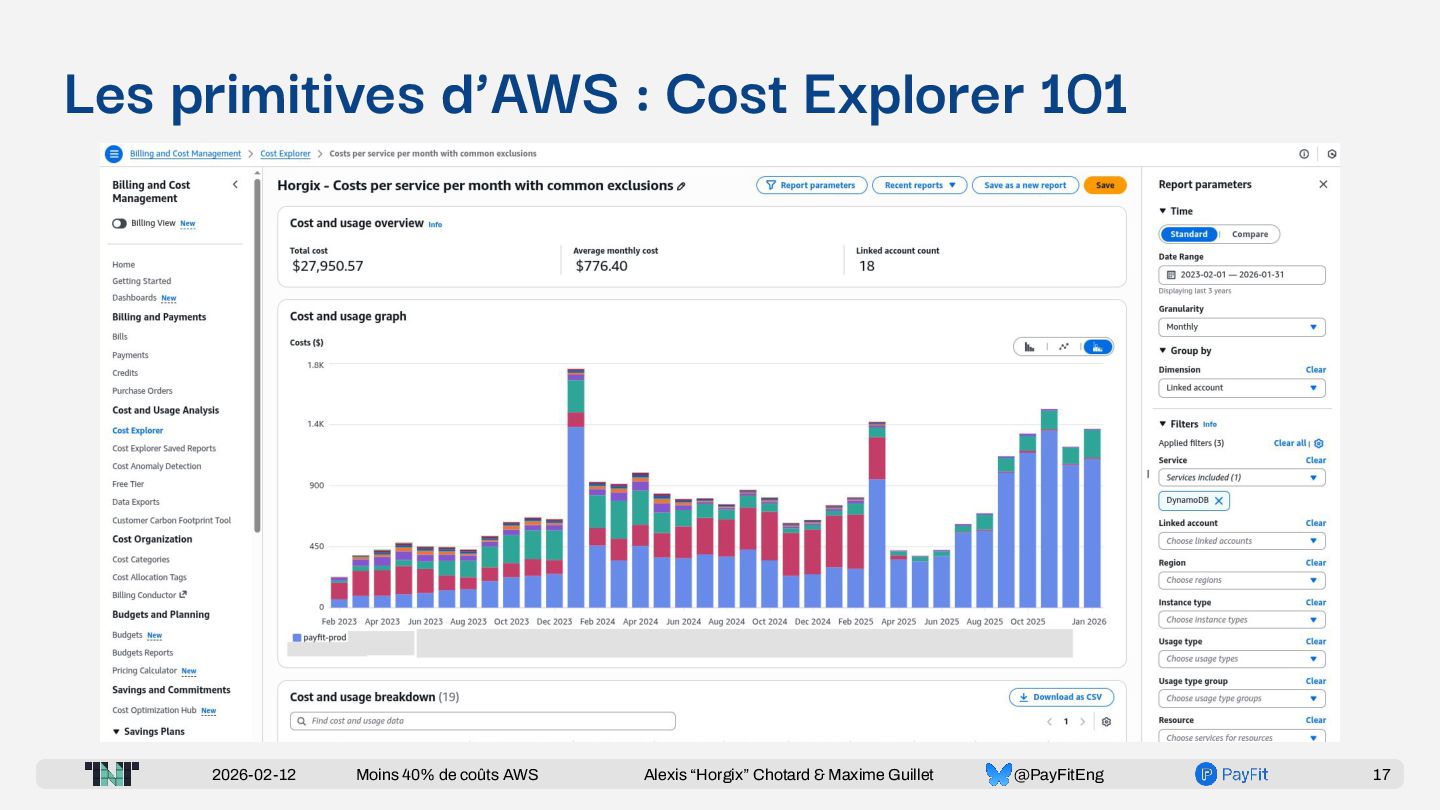Open Cost Explorer Saved Reports
Image resolution: width=1440 pixels, height=810 pixels.
tap(164, 449)
